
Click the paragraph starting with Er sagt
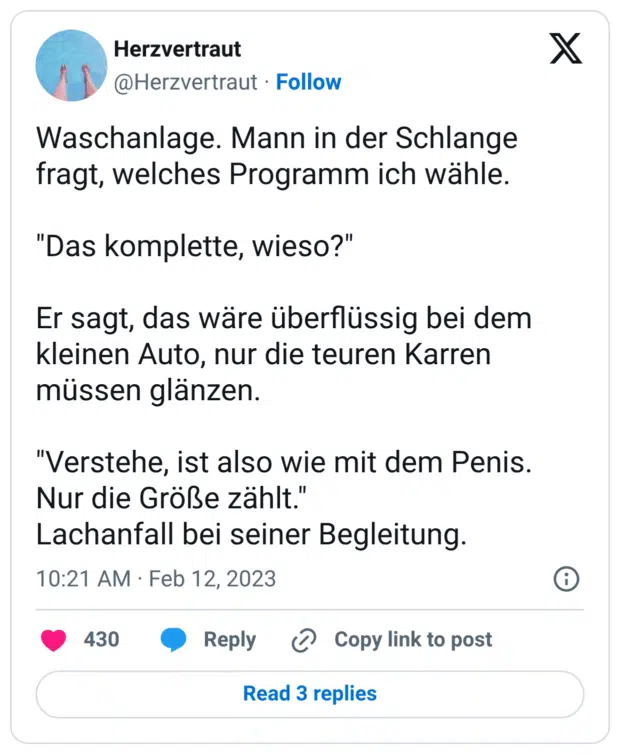coord(284,353)
